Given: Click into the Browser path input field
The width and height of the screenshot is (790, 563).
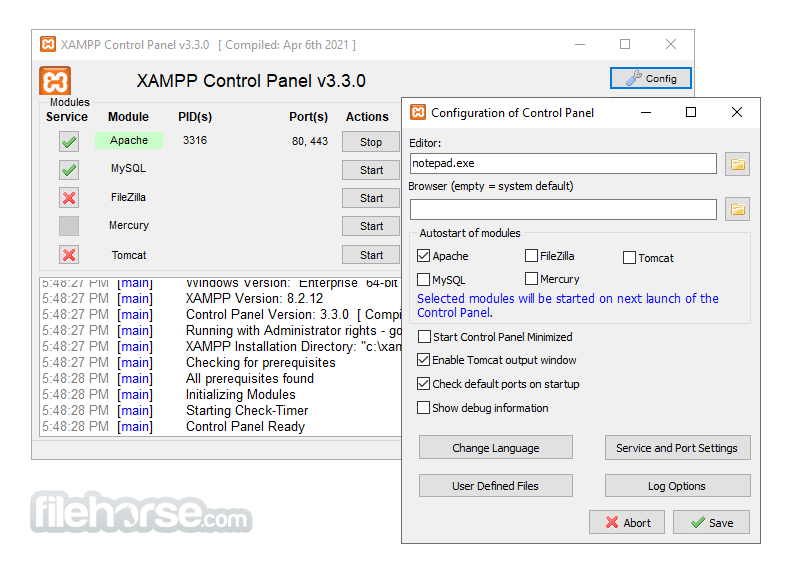Looking at the screenshot, I should coord(563,209).
